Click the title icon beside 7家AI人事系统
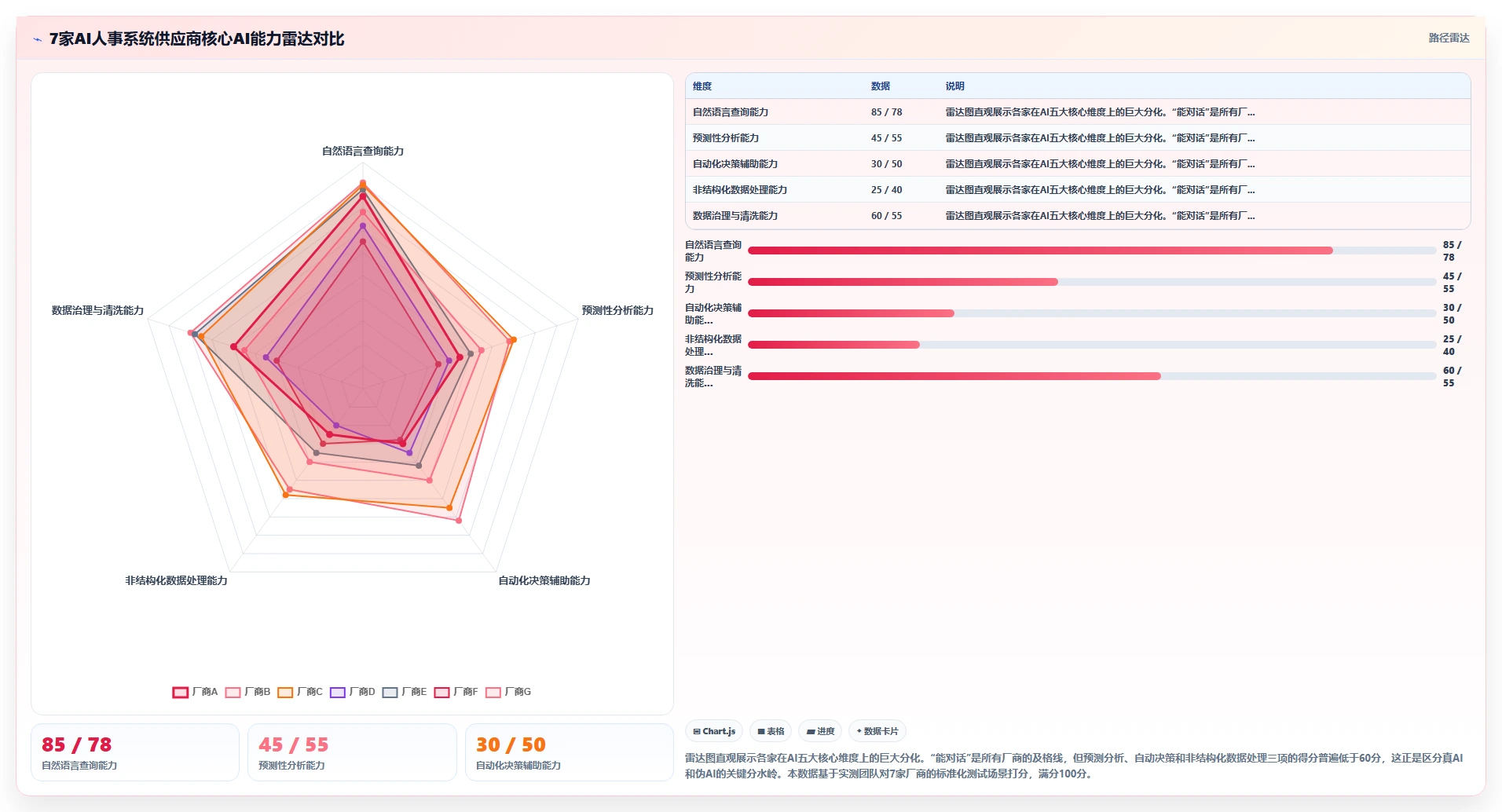This screenshot has width=1502, height=812. (37, 39)
